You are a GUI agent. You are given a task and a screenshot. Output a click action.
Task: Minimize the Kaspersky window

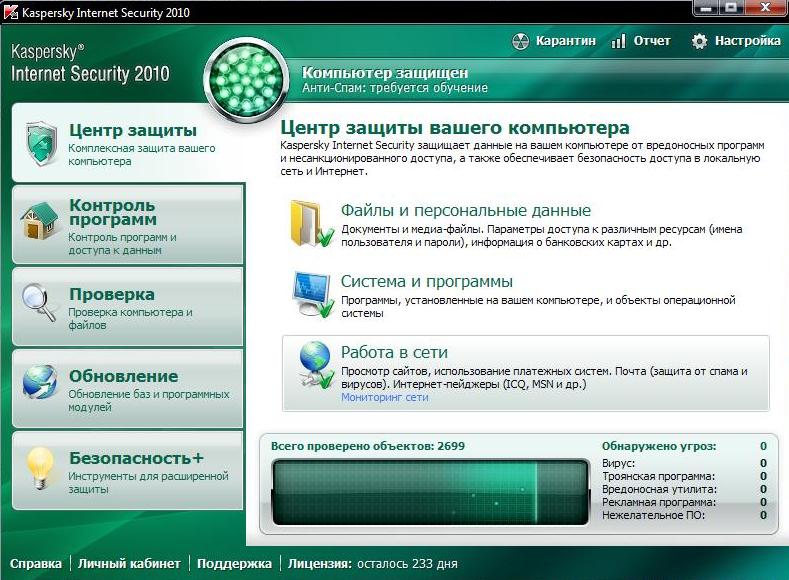tap(706, 8)
